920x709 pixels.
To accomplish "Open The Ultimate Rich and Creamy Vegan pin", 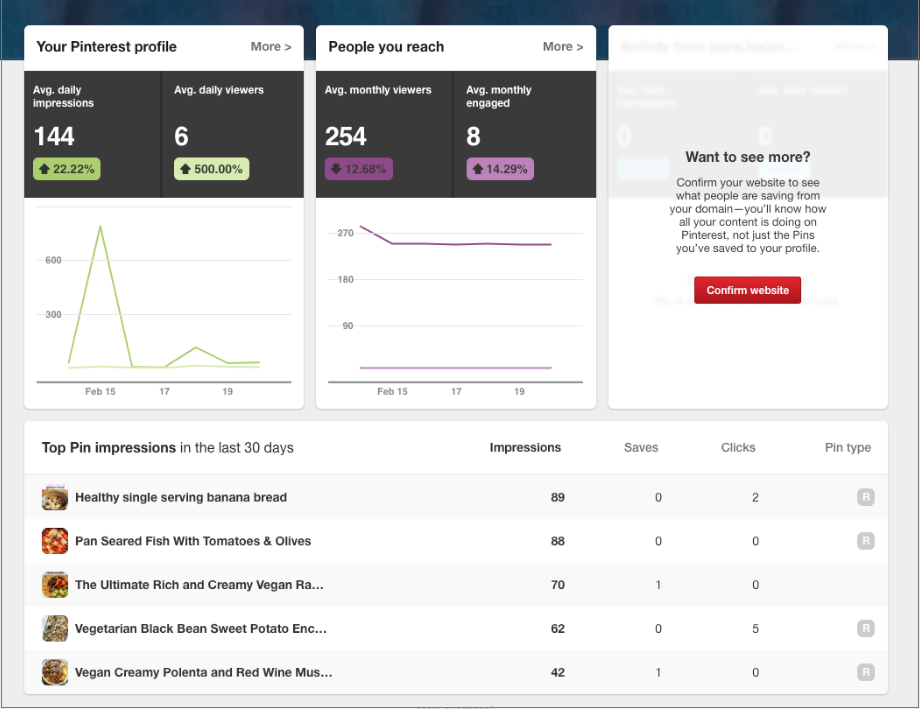I will [x=199, y=585].
